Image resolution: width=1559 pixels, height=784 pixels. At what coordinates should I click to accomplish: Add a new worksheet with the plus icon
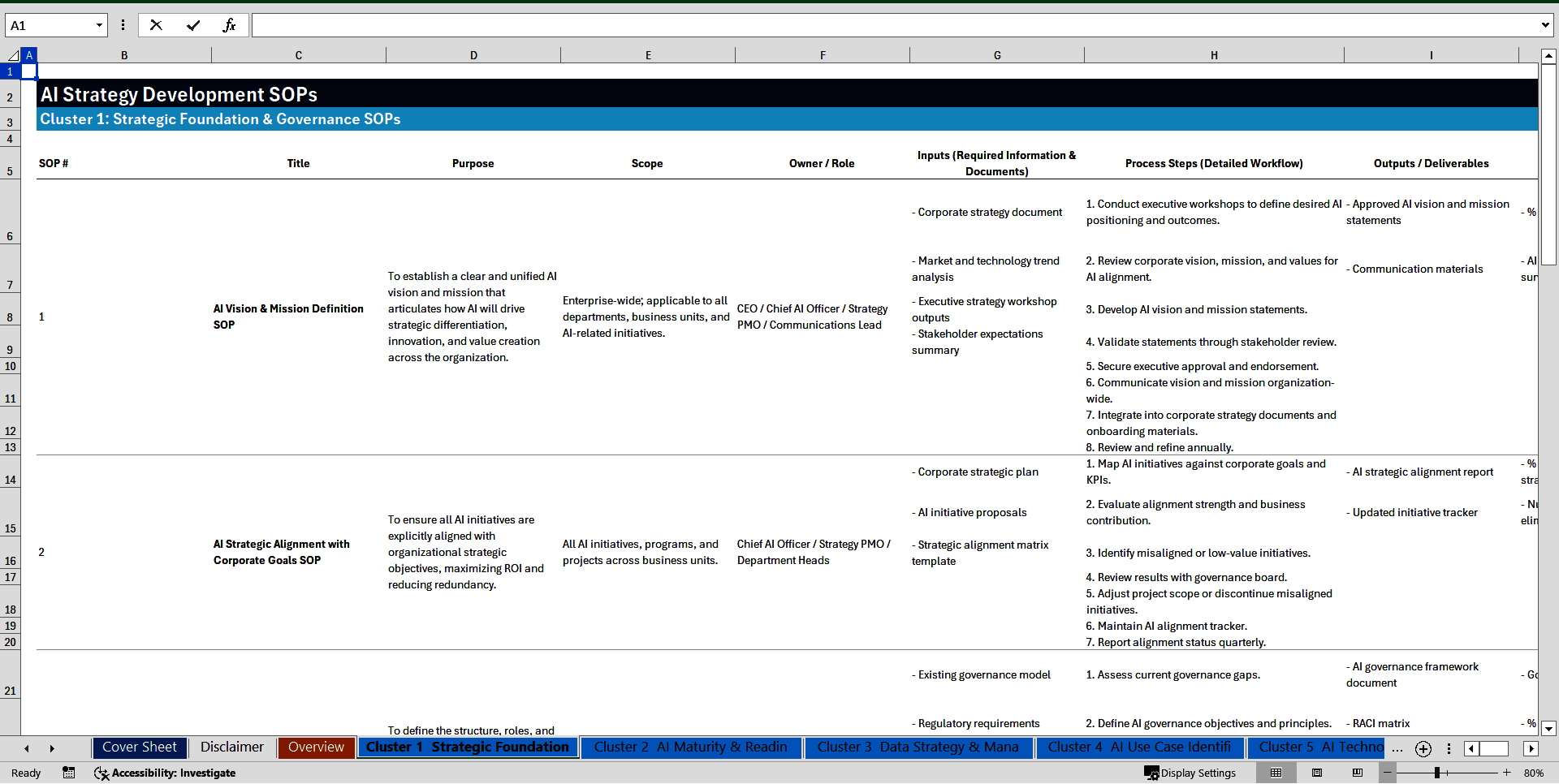click(x=1423, y=748)
